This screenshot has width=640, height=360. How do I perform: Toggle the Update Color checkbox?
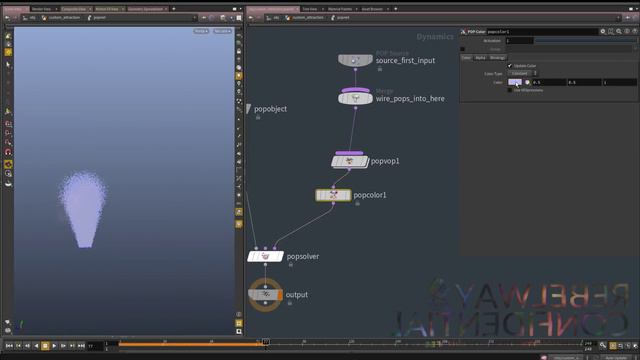[510, 65]
